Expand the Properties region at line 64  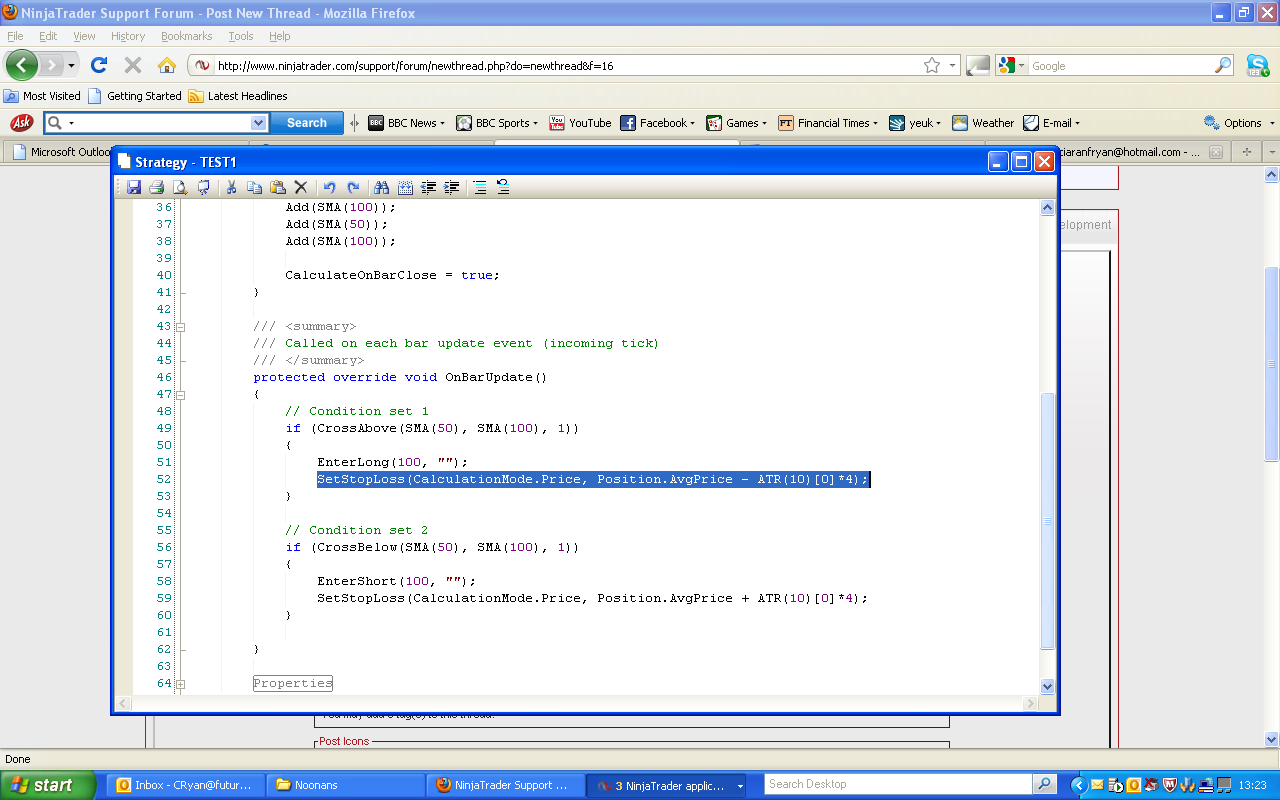tap(181, 684)
